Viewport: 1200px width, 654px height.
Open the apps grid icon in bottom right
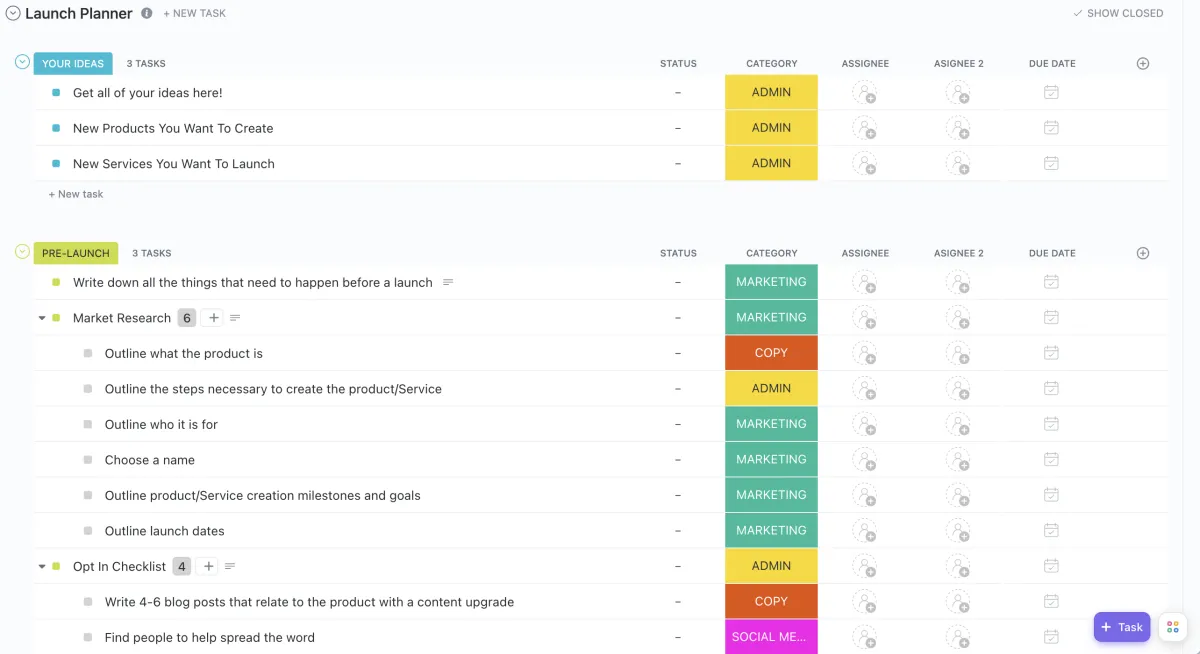1173,627
